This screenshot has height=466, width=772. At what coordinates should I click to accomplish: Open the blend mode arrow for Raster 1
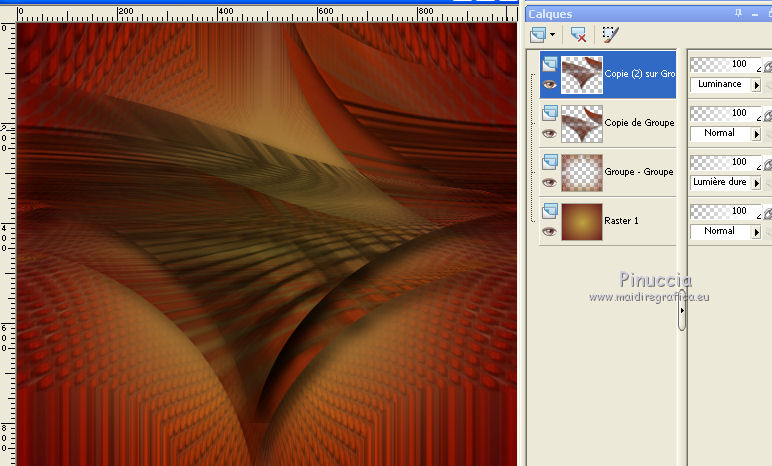[x=756, y=232]
